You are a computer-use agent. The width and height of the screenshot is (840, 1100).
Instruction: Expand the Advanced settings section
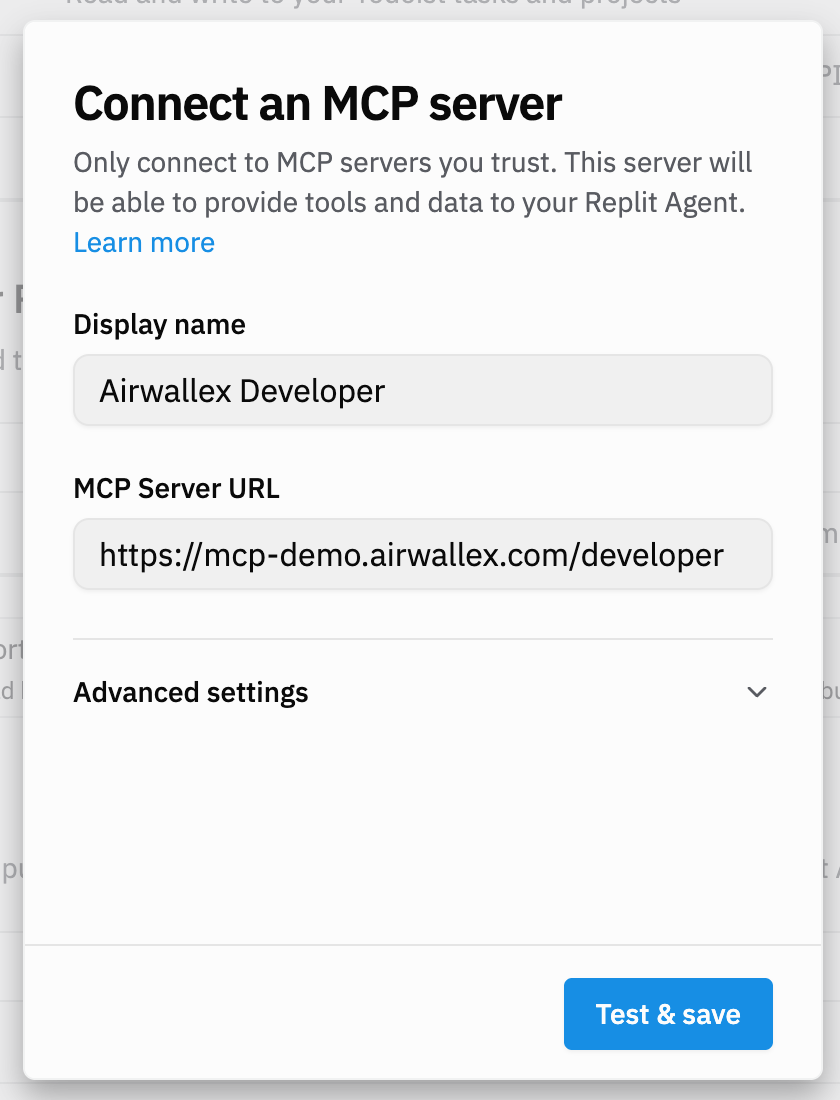[x=190, y=692]
